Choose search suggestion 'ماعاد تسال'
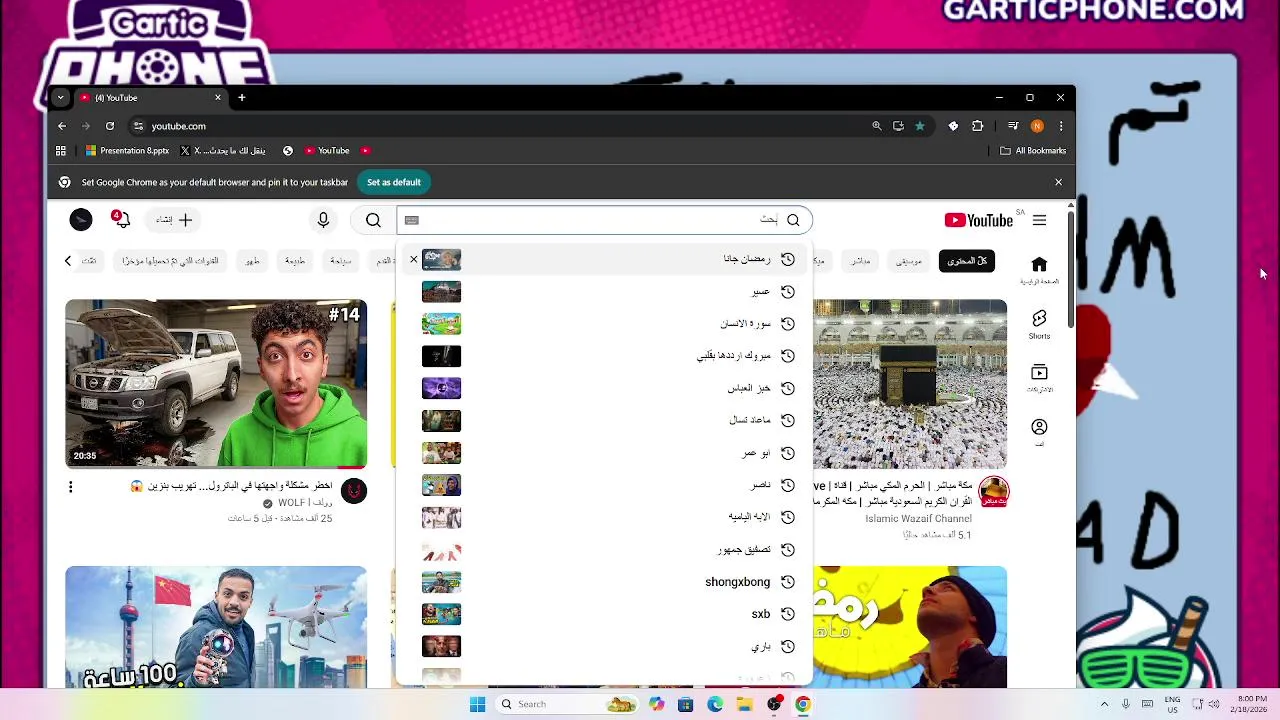 [604, 420]
